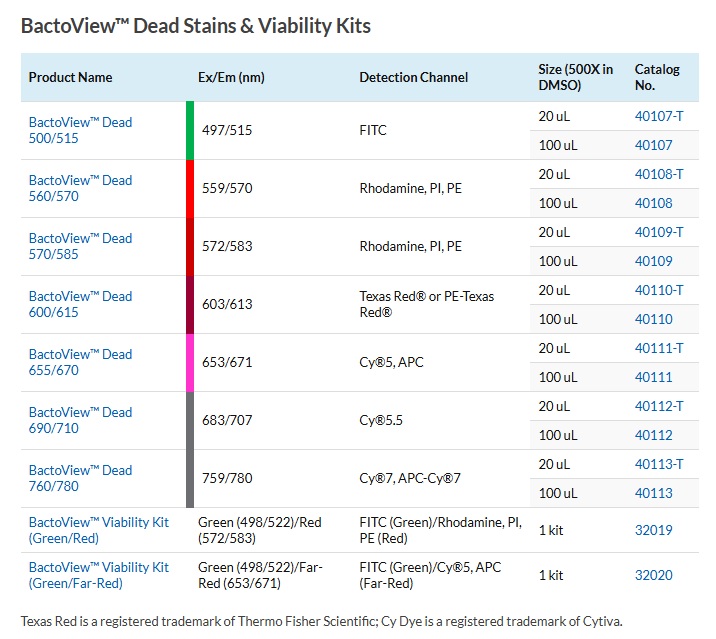Click catalog number 40107-T
The image size is (716, 639).
click(x=659, y=116)
